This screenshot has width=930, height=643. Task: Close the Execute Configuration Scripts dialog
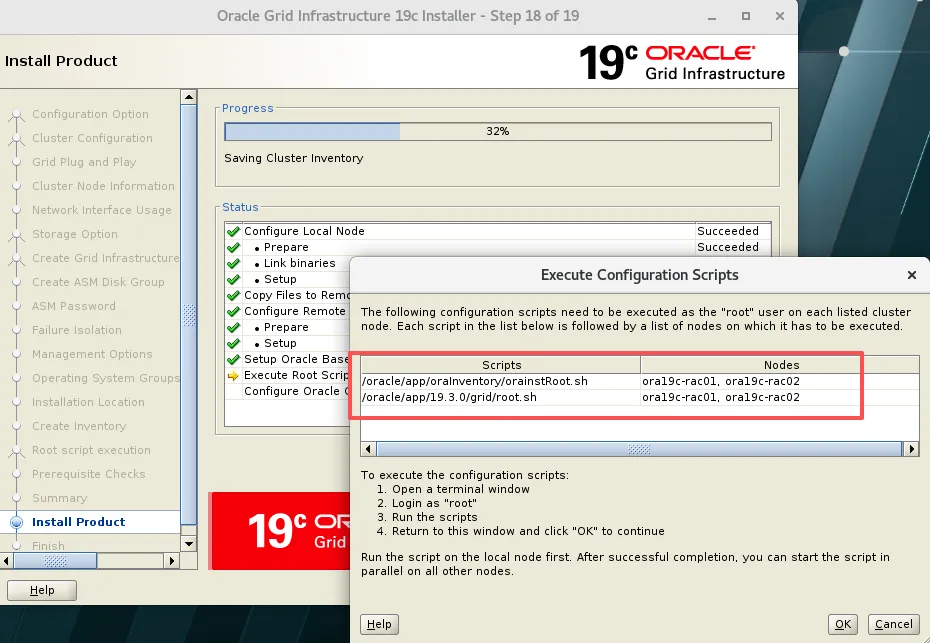(912, 275)
